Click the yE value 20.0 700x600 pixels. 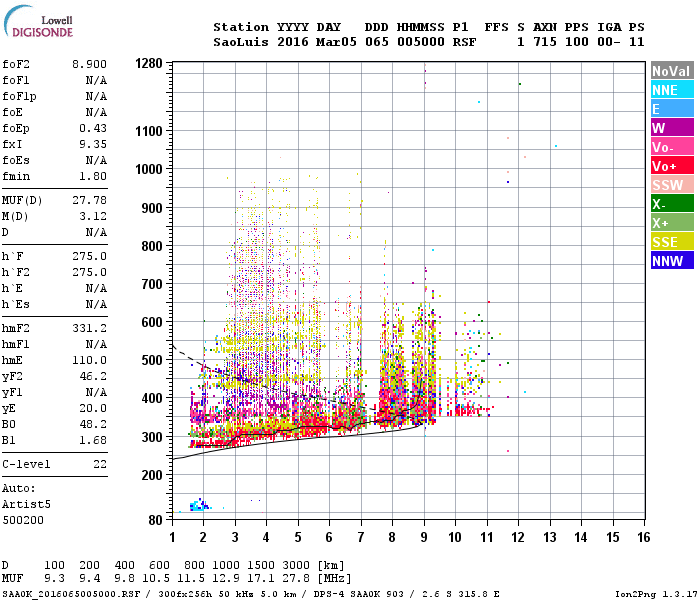pyautogui.click(x=93, y=408)
